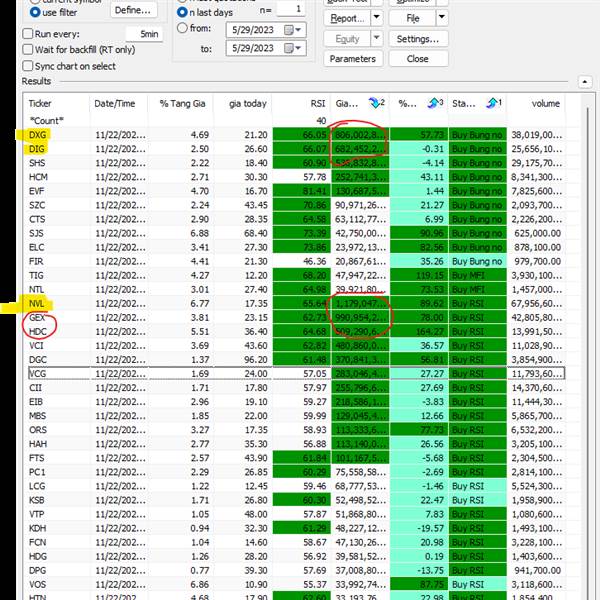Sort by the '% Tang Gia' column header
The width and height of the screenshot is (600, 600).
181,103
